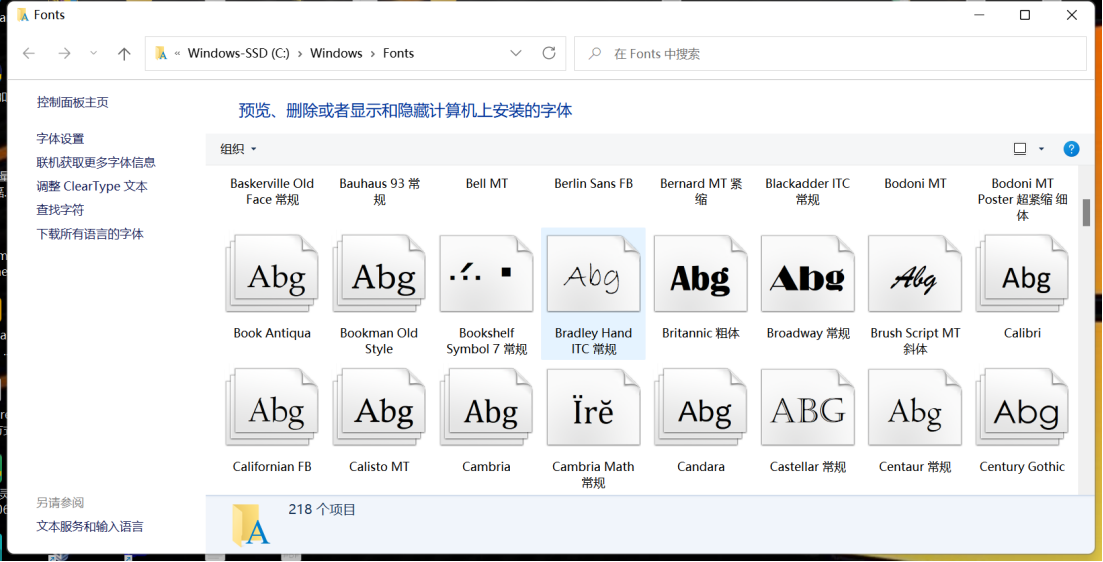This screenshot has width=1103, height=562.
Task: Select the Bell MT label
Action: tap(486, 184)
